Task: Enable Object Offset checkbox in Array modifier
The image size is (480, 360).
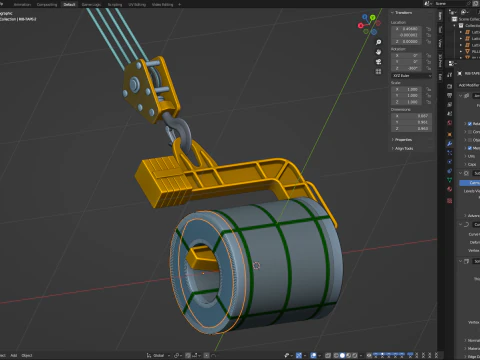Action: pyautogui.click(x=470, y=140)
